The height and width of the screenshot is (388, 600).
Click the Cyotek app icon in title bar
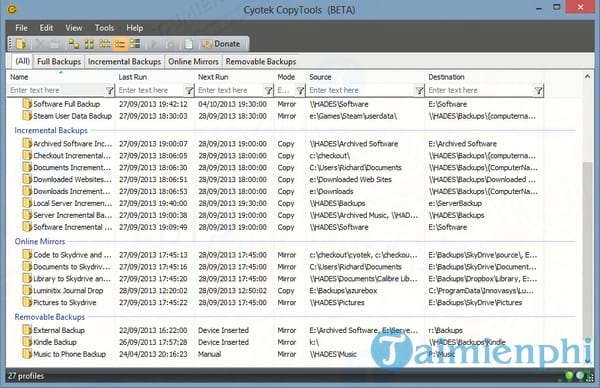click(x=12, y=9)
